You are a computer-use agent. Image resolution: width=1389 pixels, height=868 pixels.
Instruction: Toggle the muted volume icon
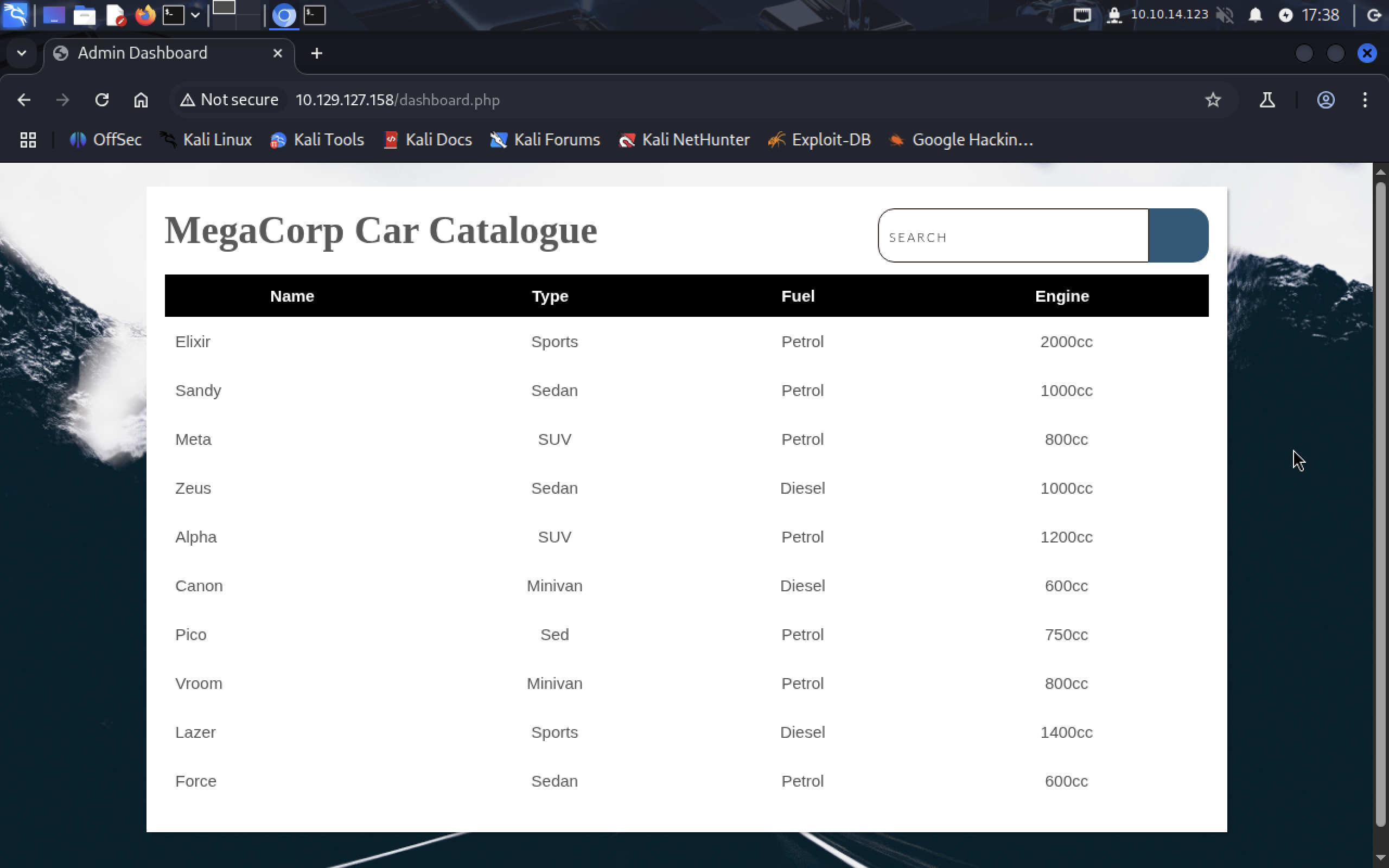1225,15
